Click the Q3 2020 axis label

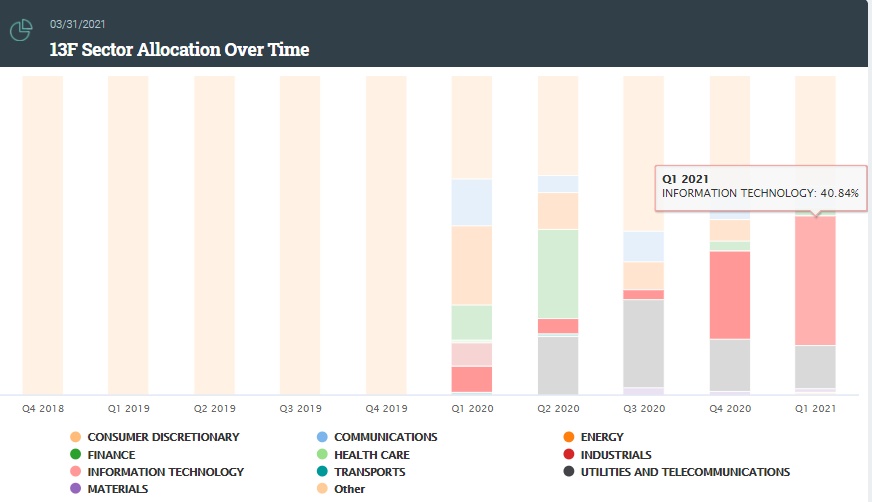pos(644,408)
